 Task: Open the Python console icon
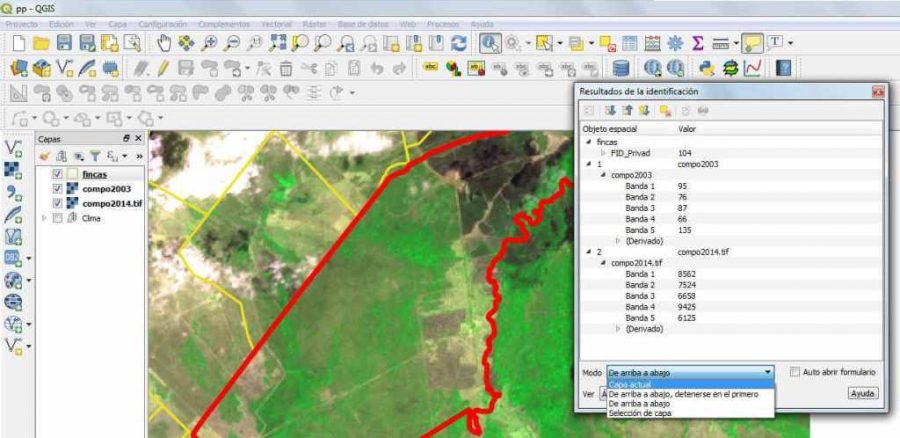(708, 68)
